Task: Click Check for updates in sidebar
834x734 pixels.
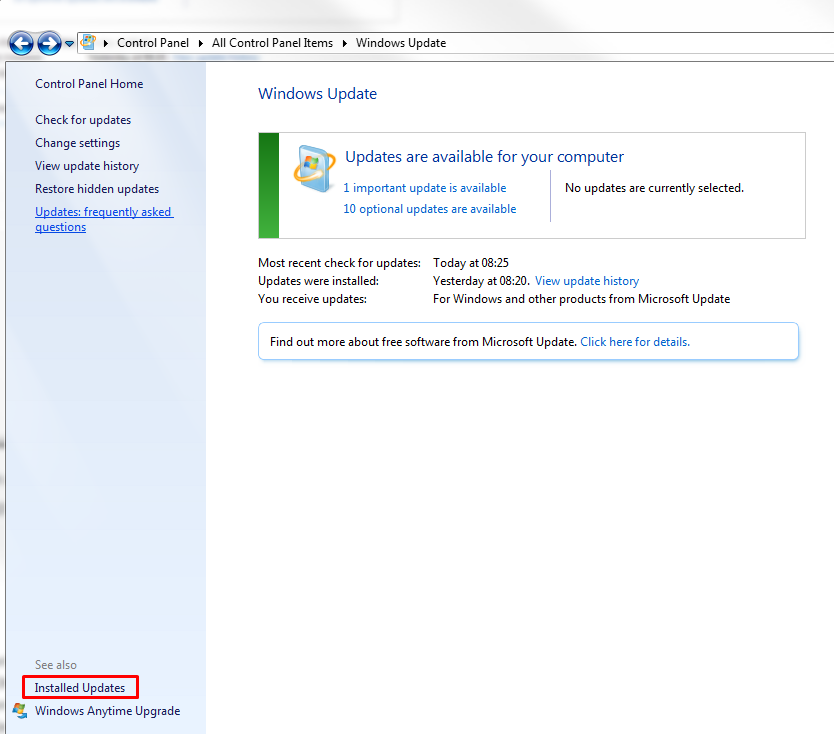Action: (83, 120)
